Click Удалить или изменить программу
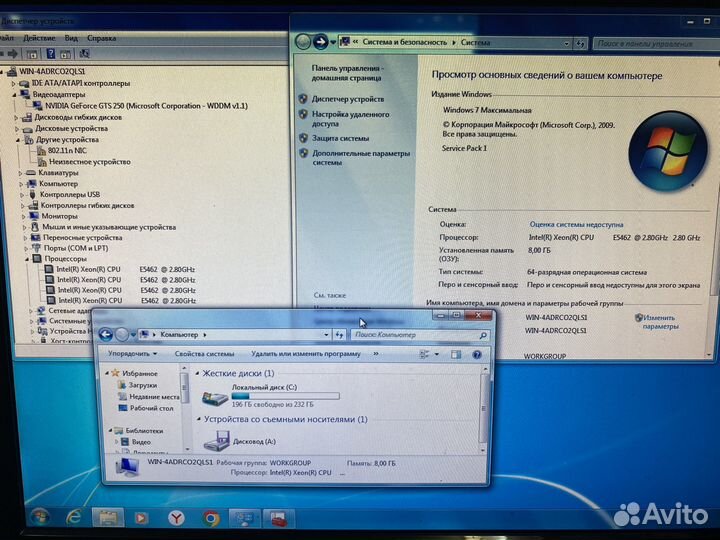The image size is (720, 540). (306, 354)
